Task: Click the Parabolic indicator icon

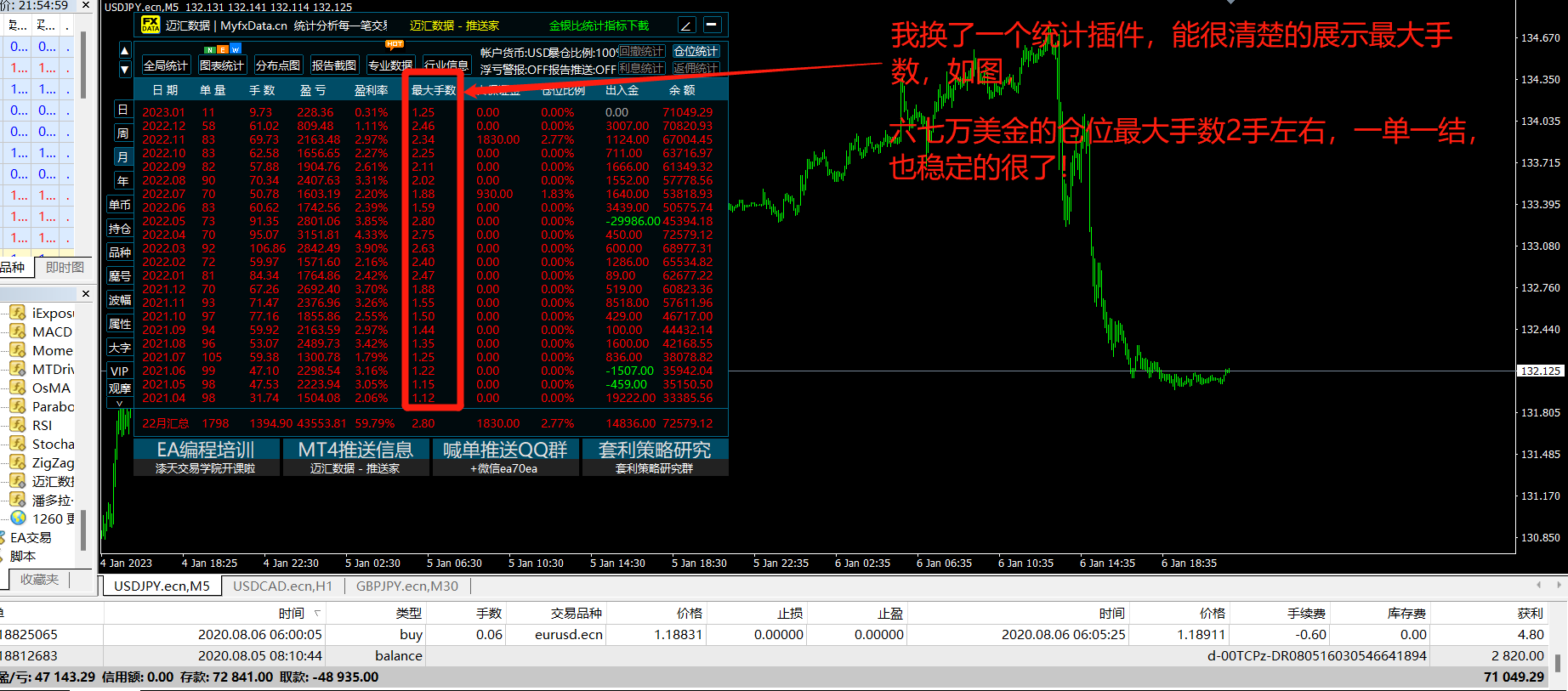Action: pyautogui.click(x=18, y=406)
